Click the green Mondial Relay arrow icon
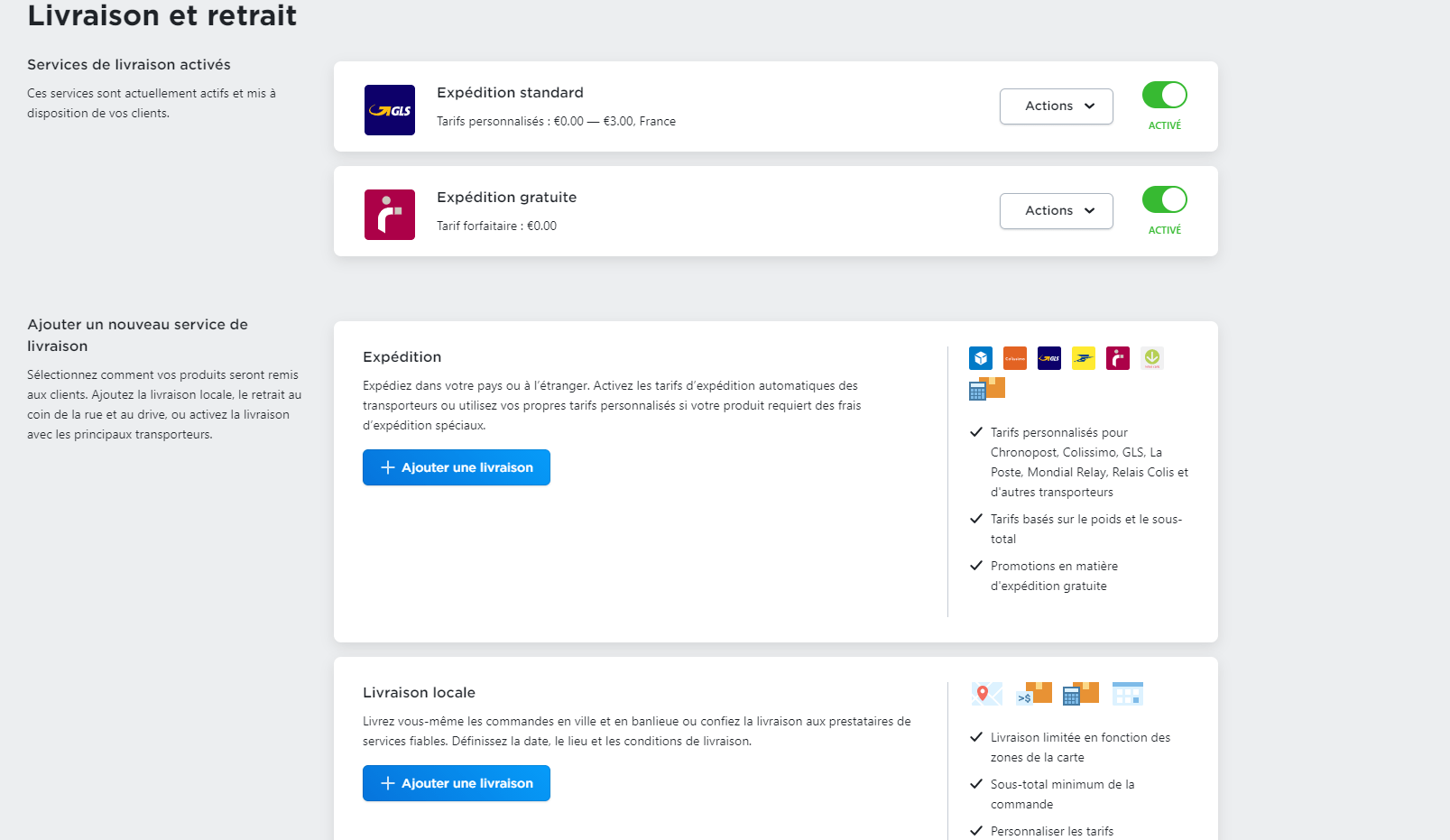 point(1151,358)
